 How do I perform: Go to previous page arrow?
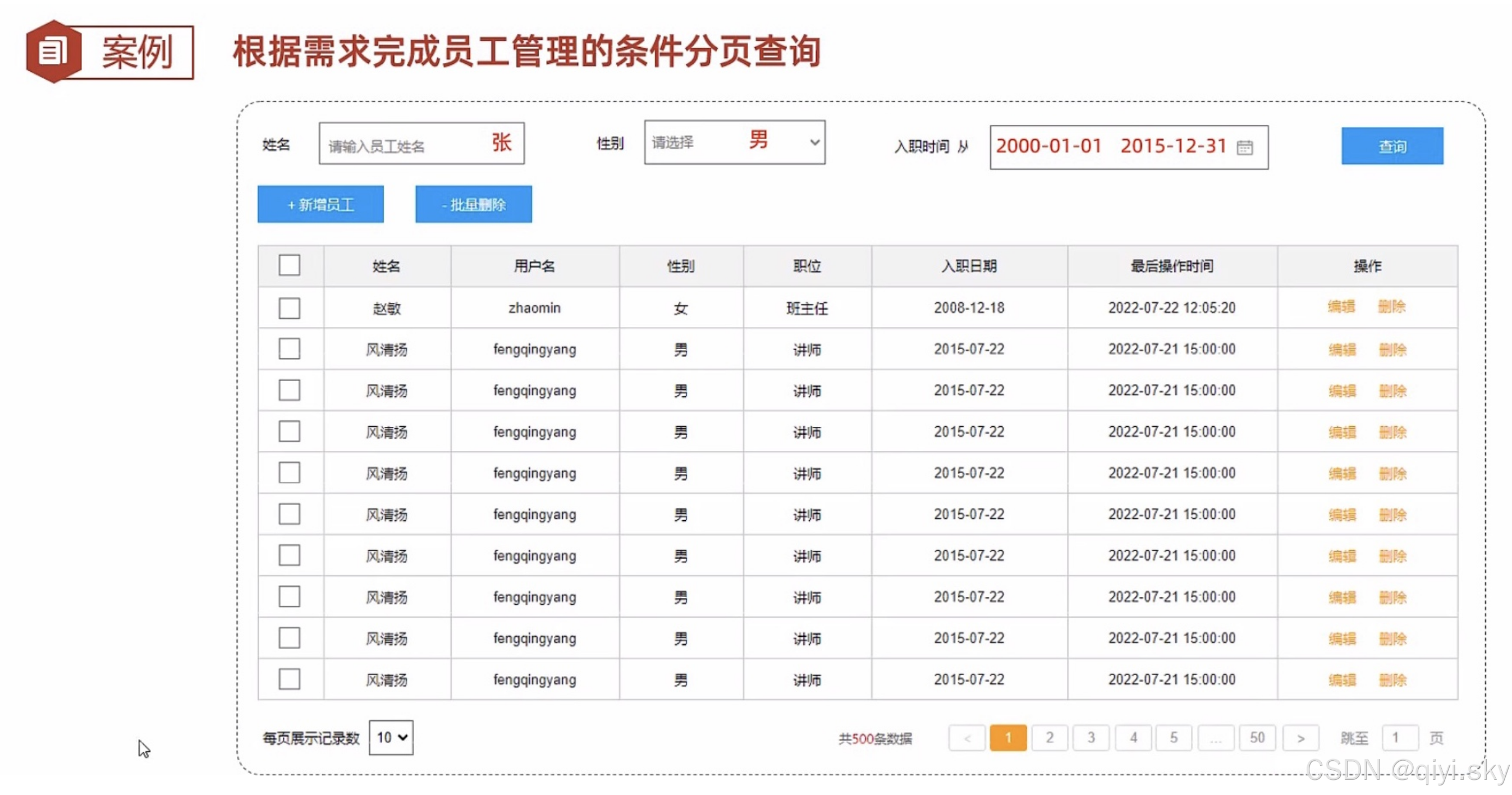pos(966,738)
